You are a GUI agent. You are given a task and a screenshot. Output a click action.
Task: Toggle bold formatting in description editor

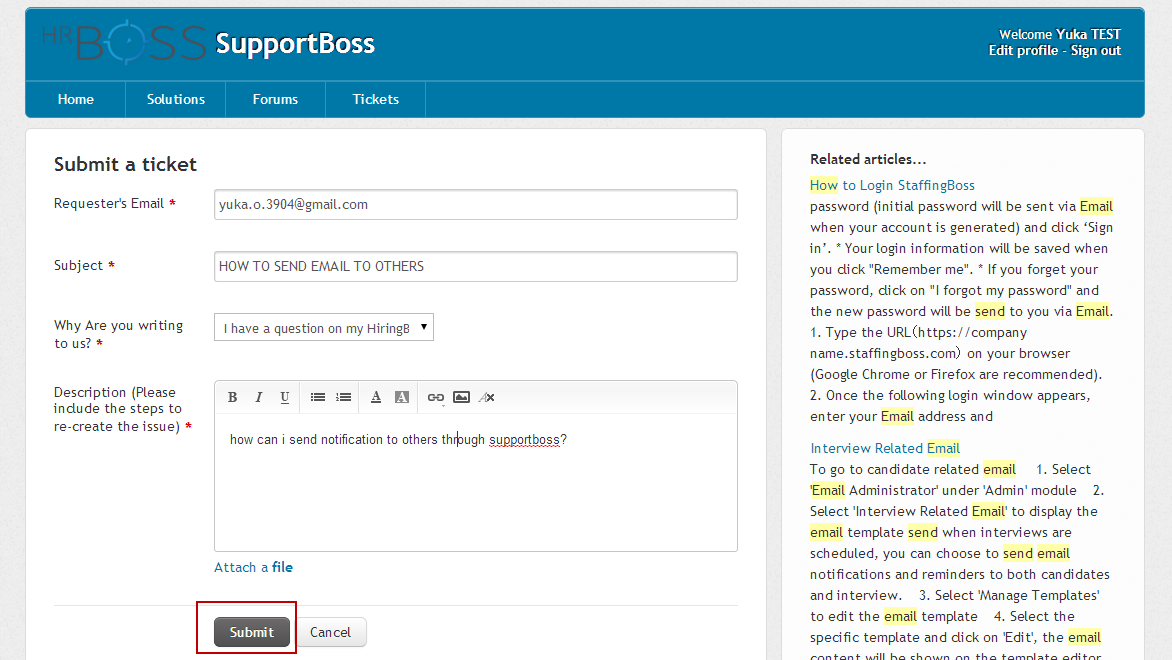232,397
